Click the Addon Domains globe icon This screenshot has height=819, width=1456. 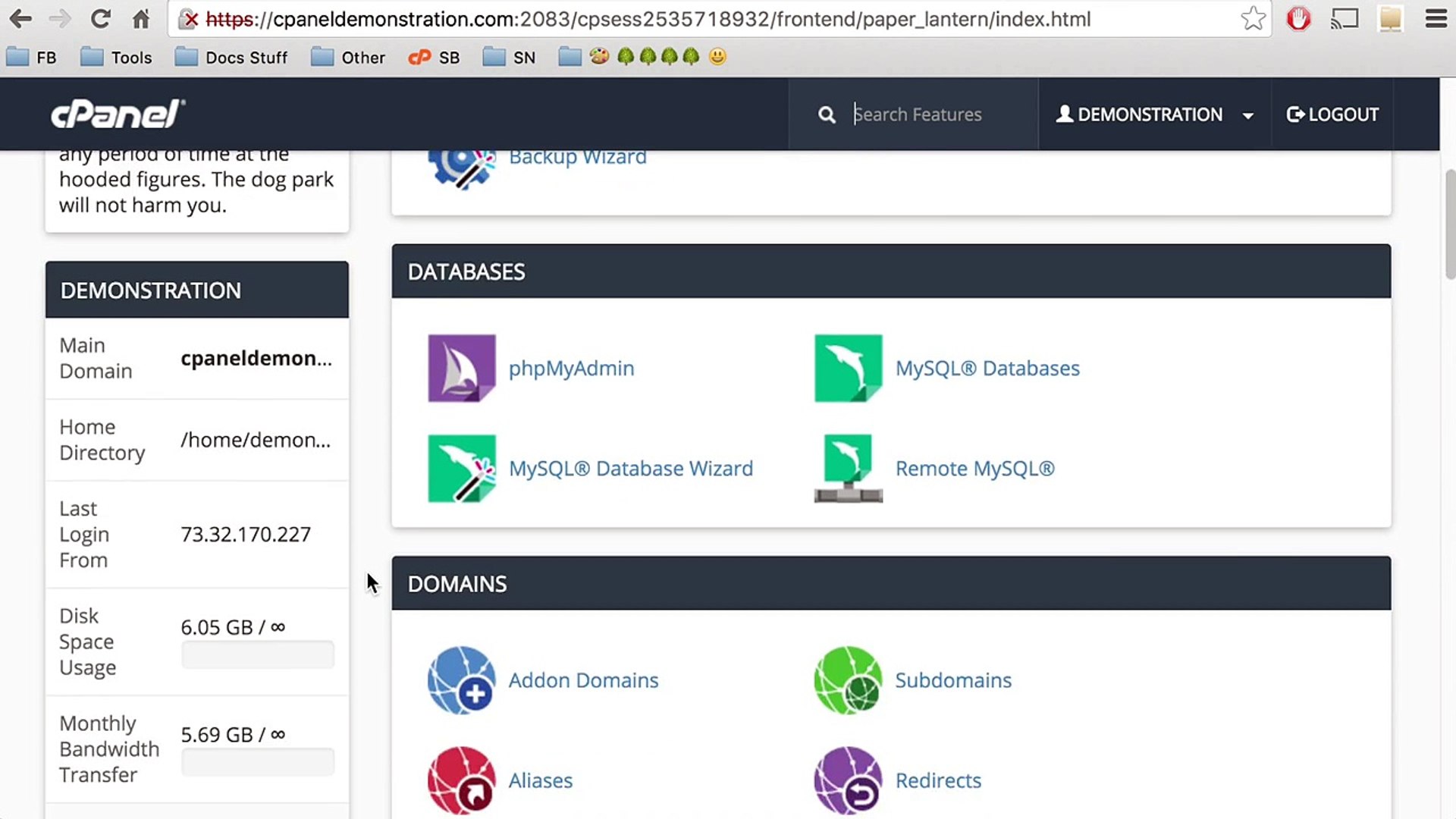461,680
